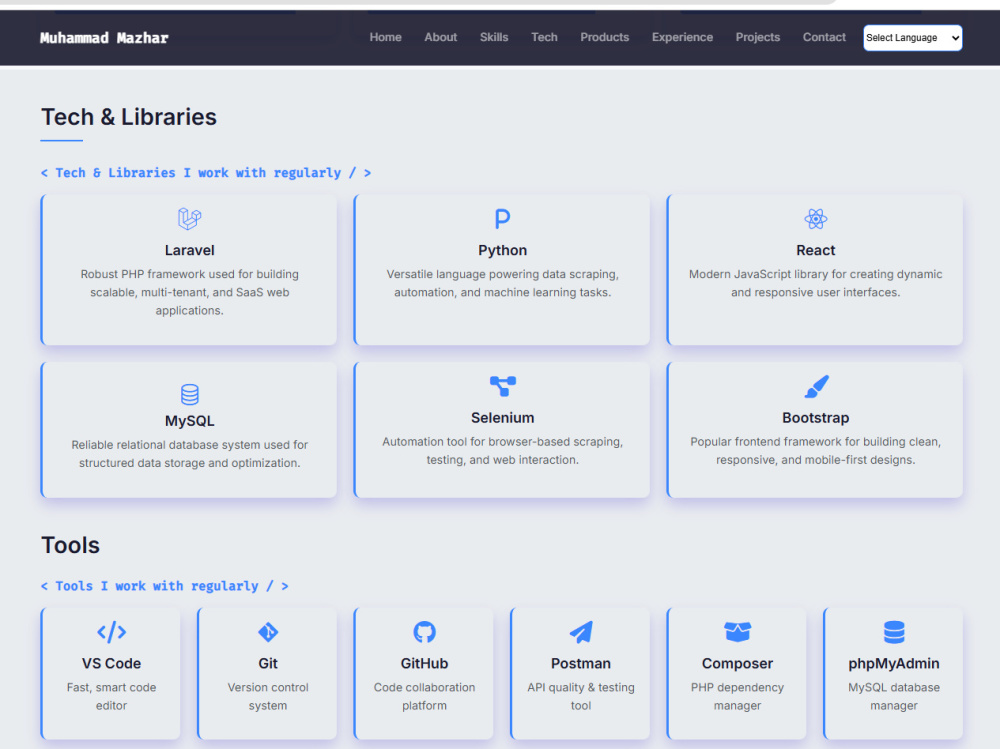Click the Composer open box icon
The height and width of the screenshot is (749, 1000).
tap(737, 632)
